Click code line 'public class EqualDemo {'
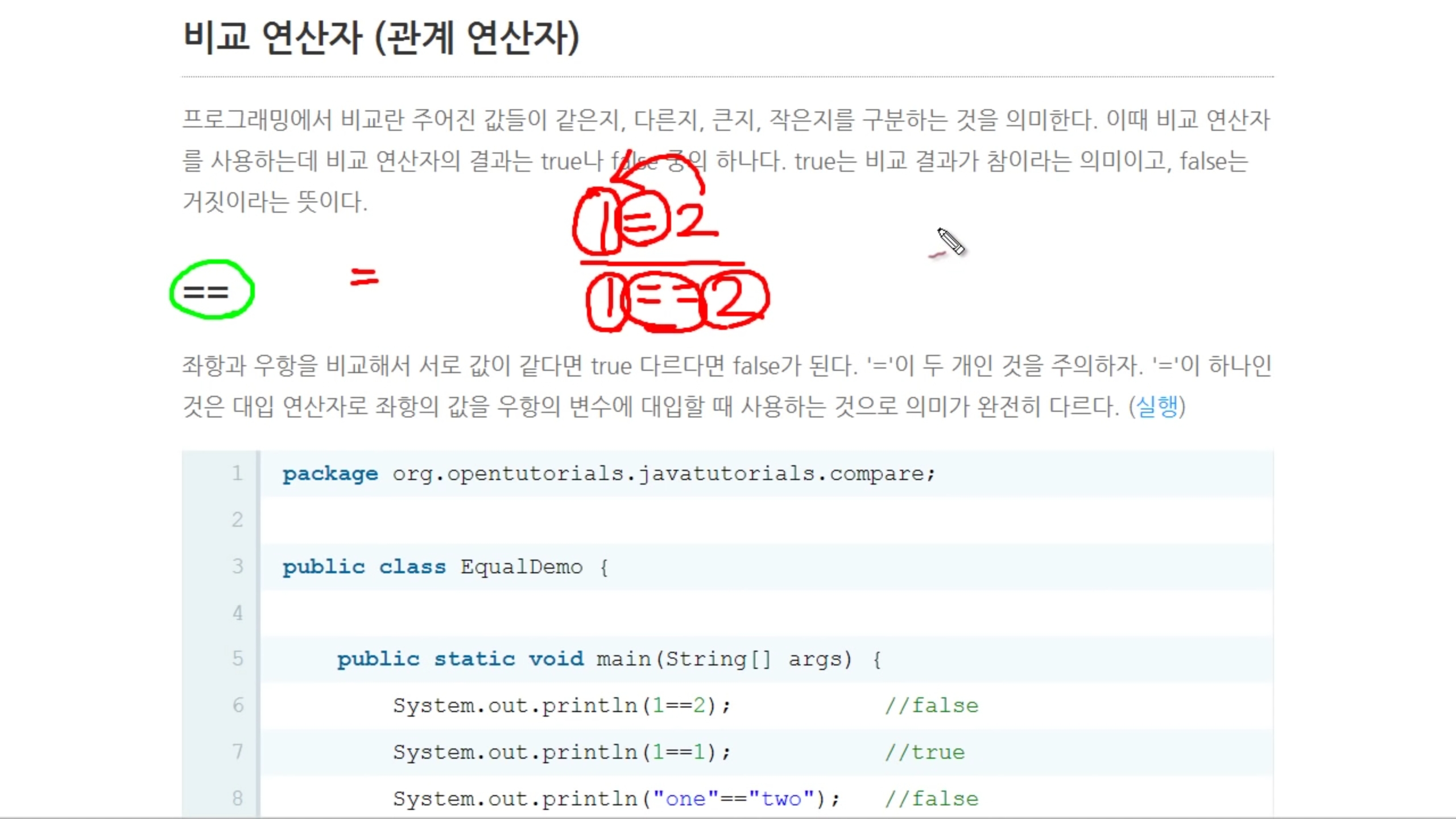Screen dimensions: 1456x819 point(445,567)
